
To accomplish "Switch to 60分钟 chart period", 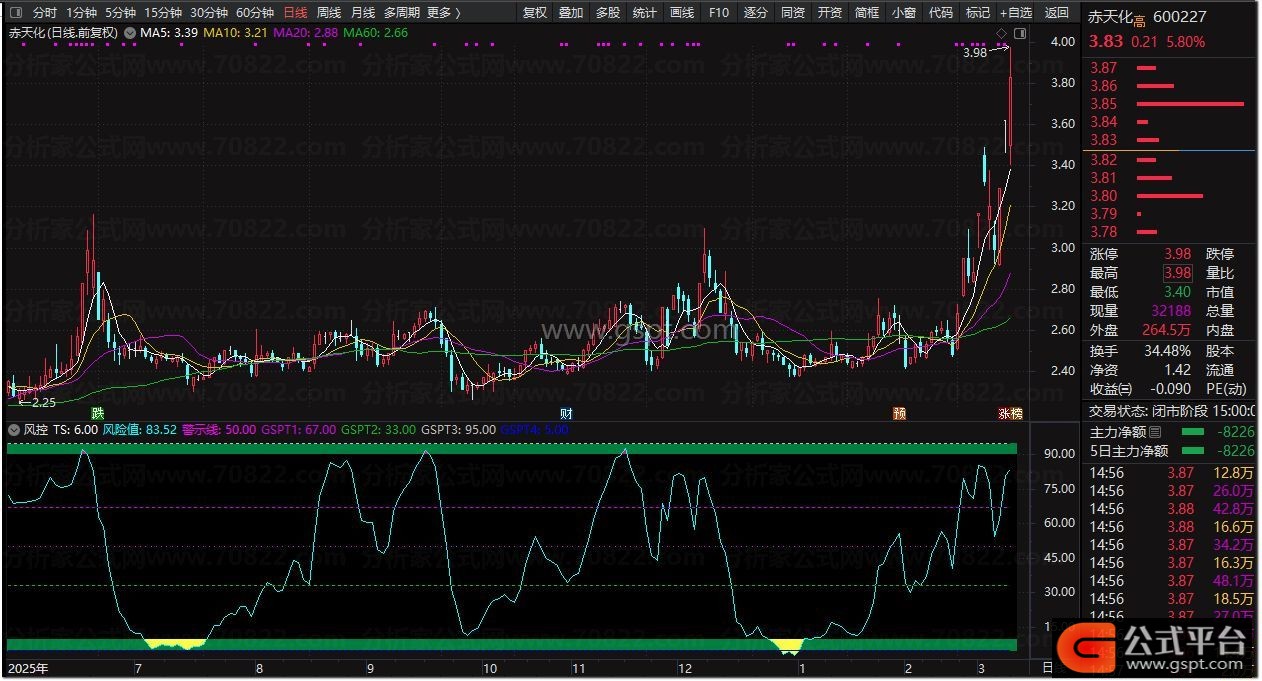I will pos(254,13).
